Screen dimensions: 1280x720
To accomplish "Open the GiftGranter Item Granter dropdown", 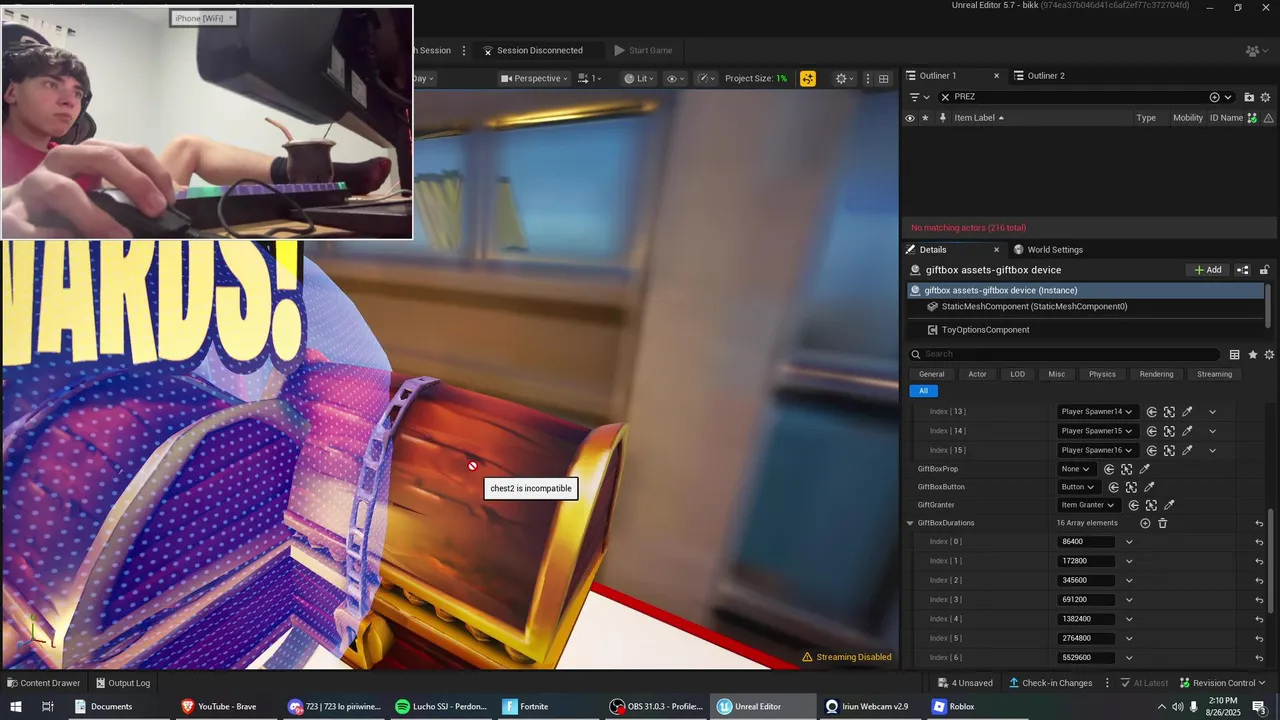I will (x=1088, y=505).
